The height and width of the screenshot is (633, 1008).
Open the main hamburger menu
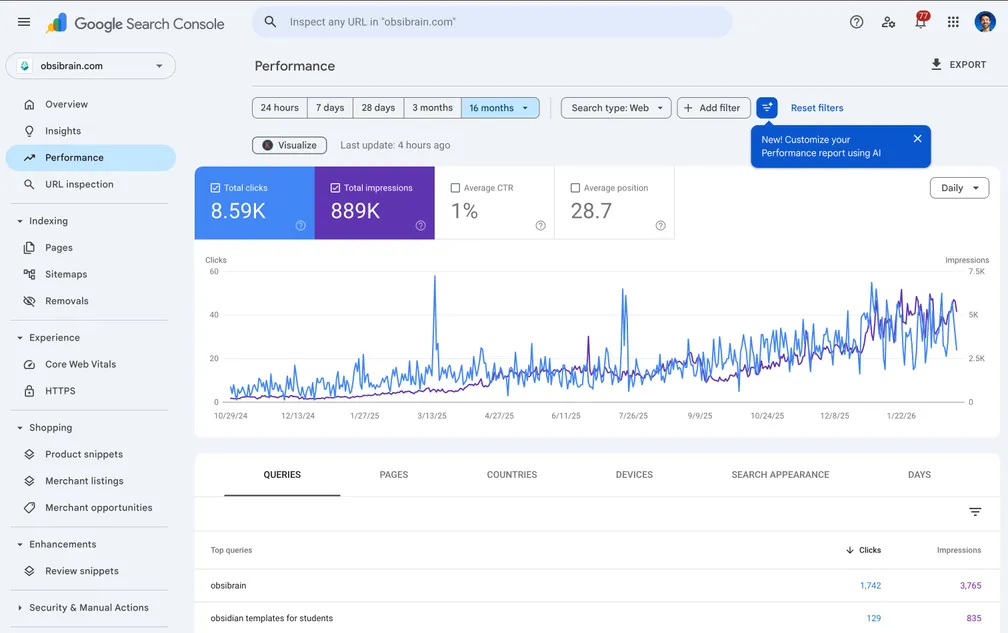coord(24,22)
